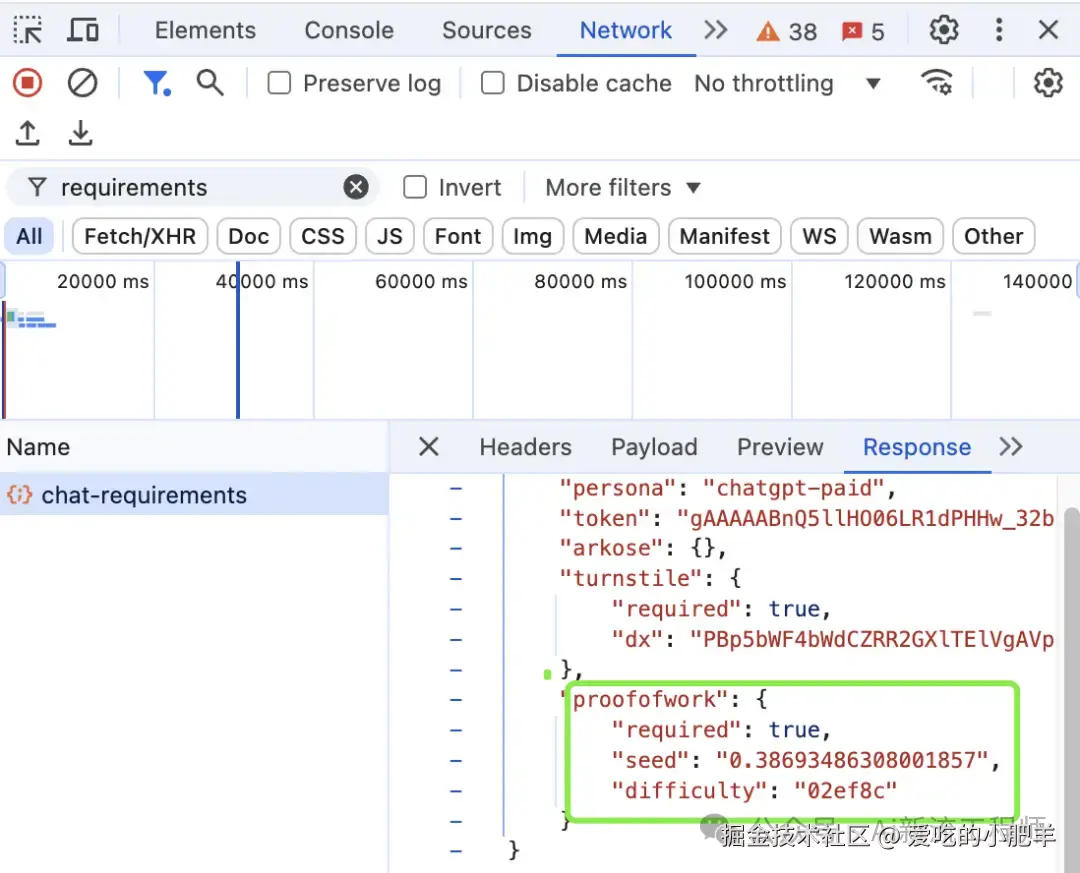Click the "difficulty" value line
The height and width of the screenshot is (873, 1080).
(x=754, y=790)
